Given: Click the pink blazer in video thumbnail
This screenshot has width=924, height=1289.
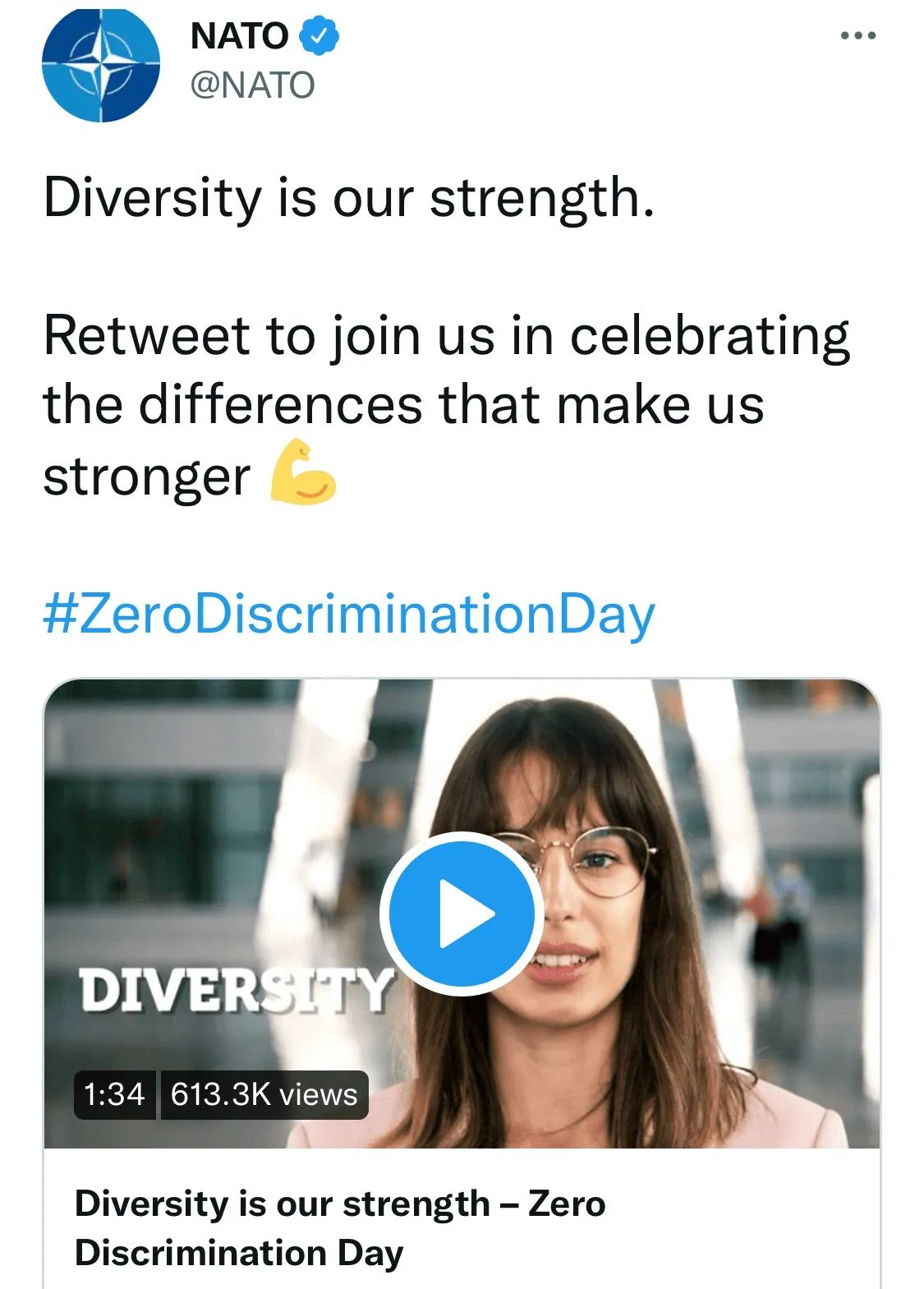Looking at the screenshot, I should point(764,1117).
